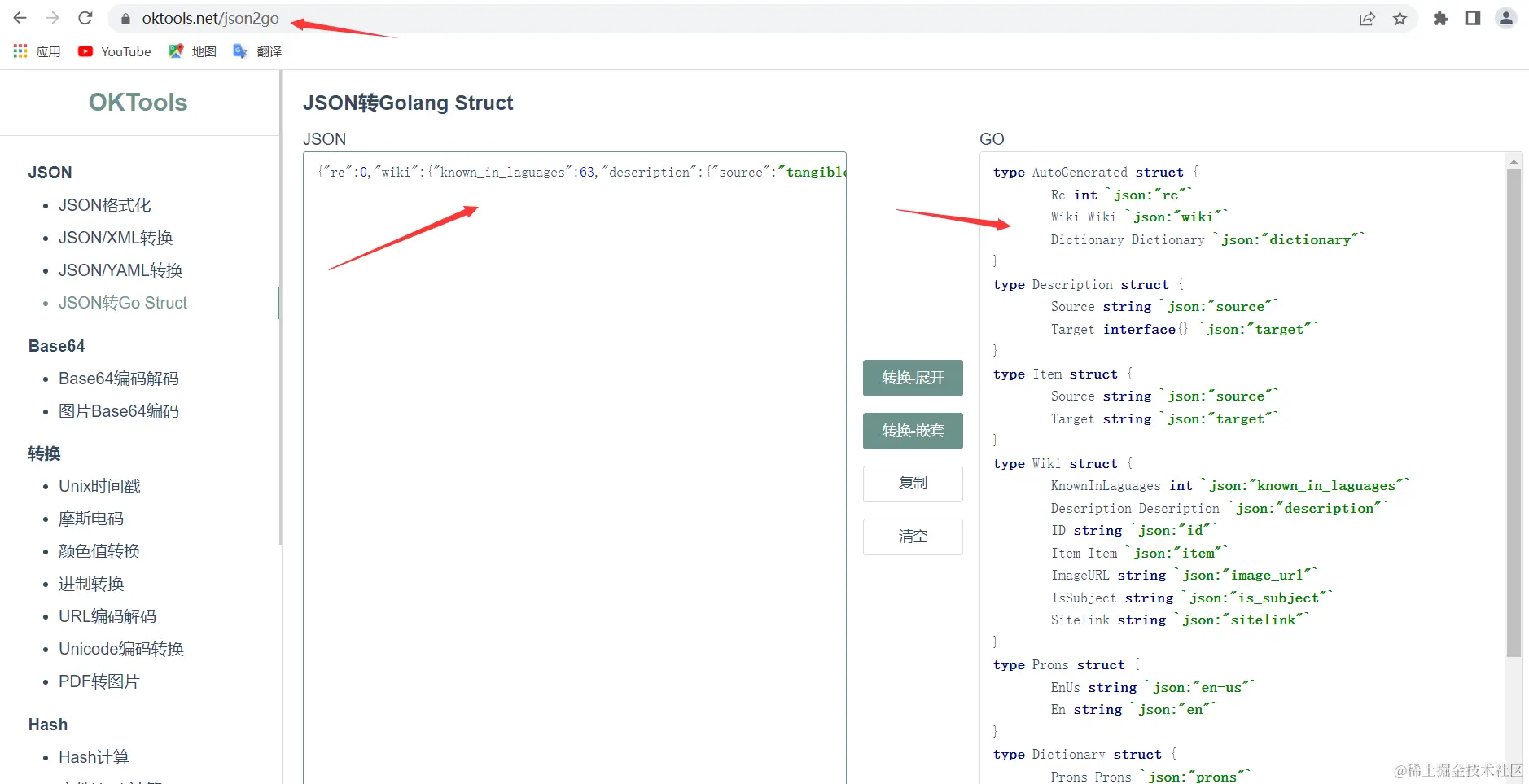
Task: Click the 转换-展开 convert button
Action: pos(913,378)
